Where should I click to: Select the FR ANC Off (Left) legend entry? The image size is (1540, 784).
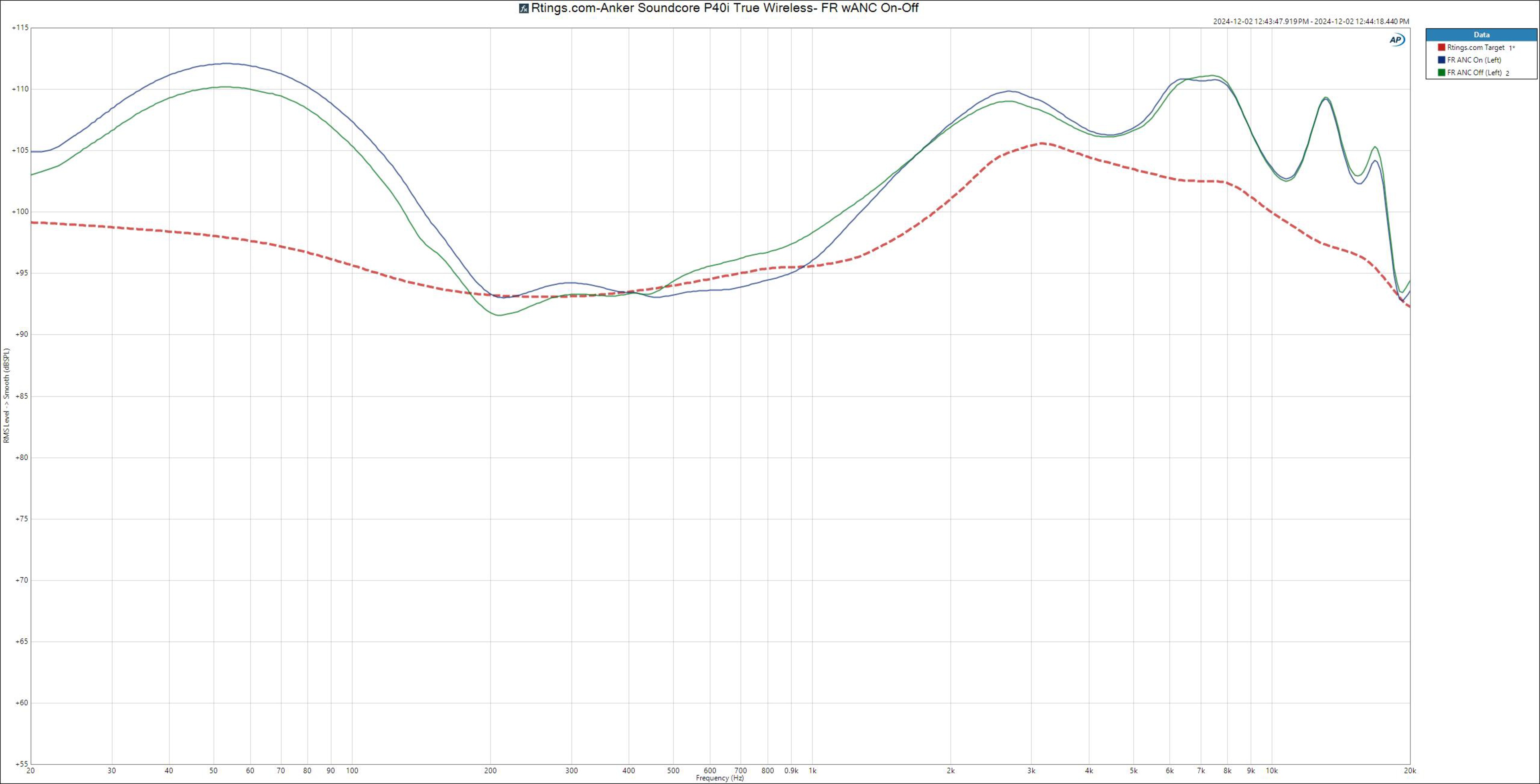point(1474,72)
